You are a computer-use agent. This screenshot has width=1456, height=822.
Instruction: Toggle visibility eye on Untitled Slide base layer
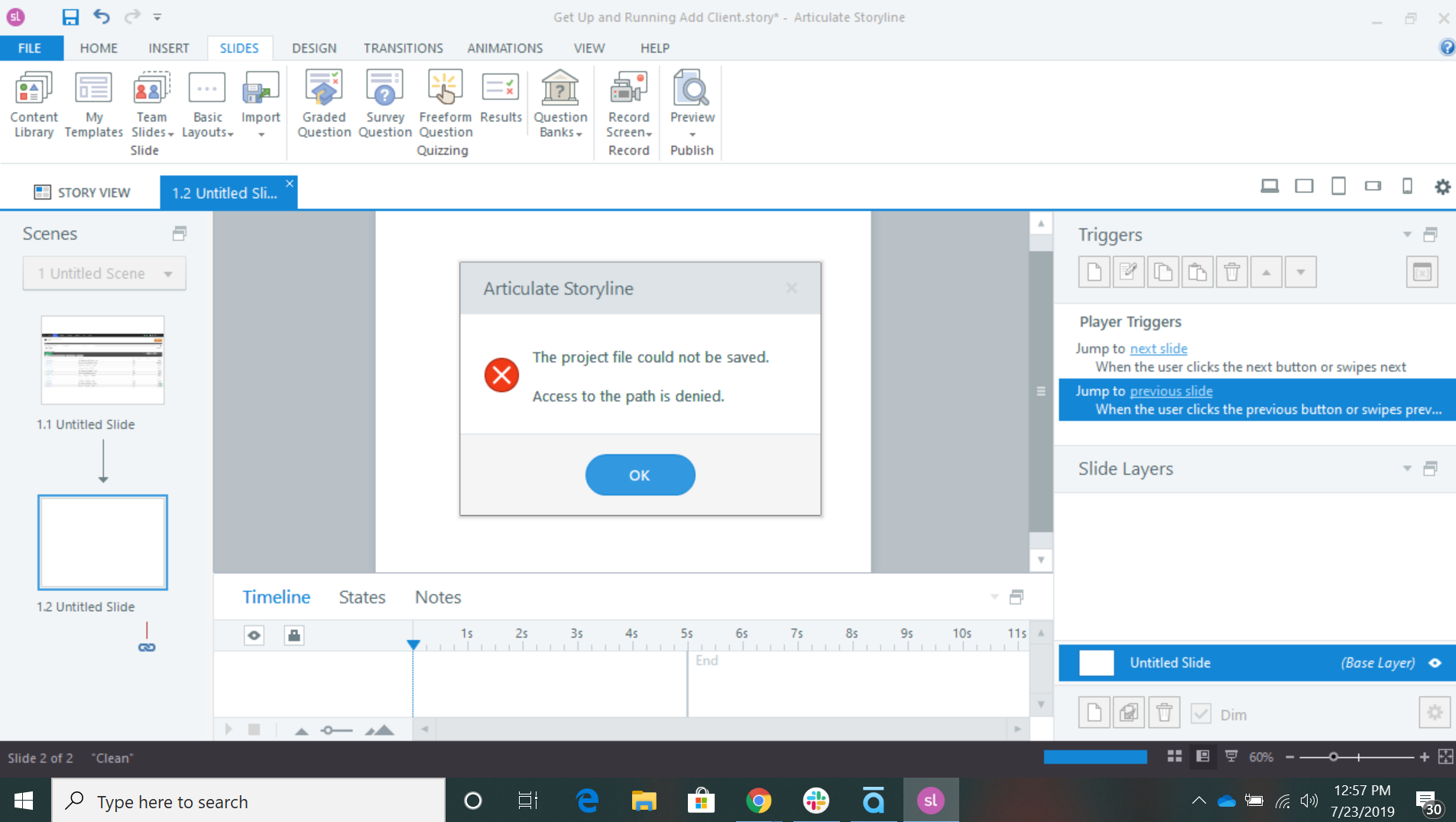pyautogui.click(x=1435, y=663)
